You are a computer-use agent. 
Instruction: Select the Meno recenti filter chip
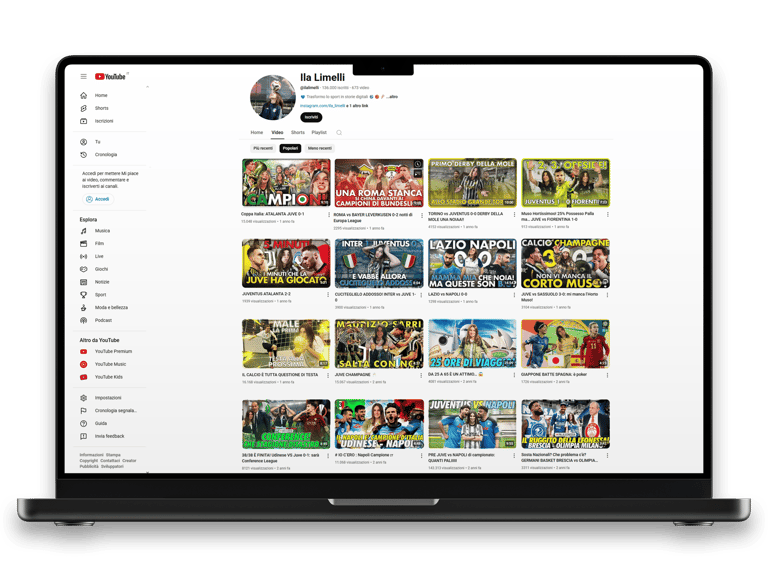tap(320, 148)
